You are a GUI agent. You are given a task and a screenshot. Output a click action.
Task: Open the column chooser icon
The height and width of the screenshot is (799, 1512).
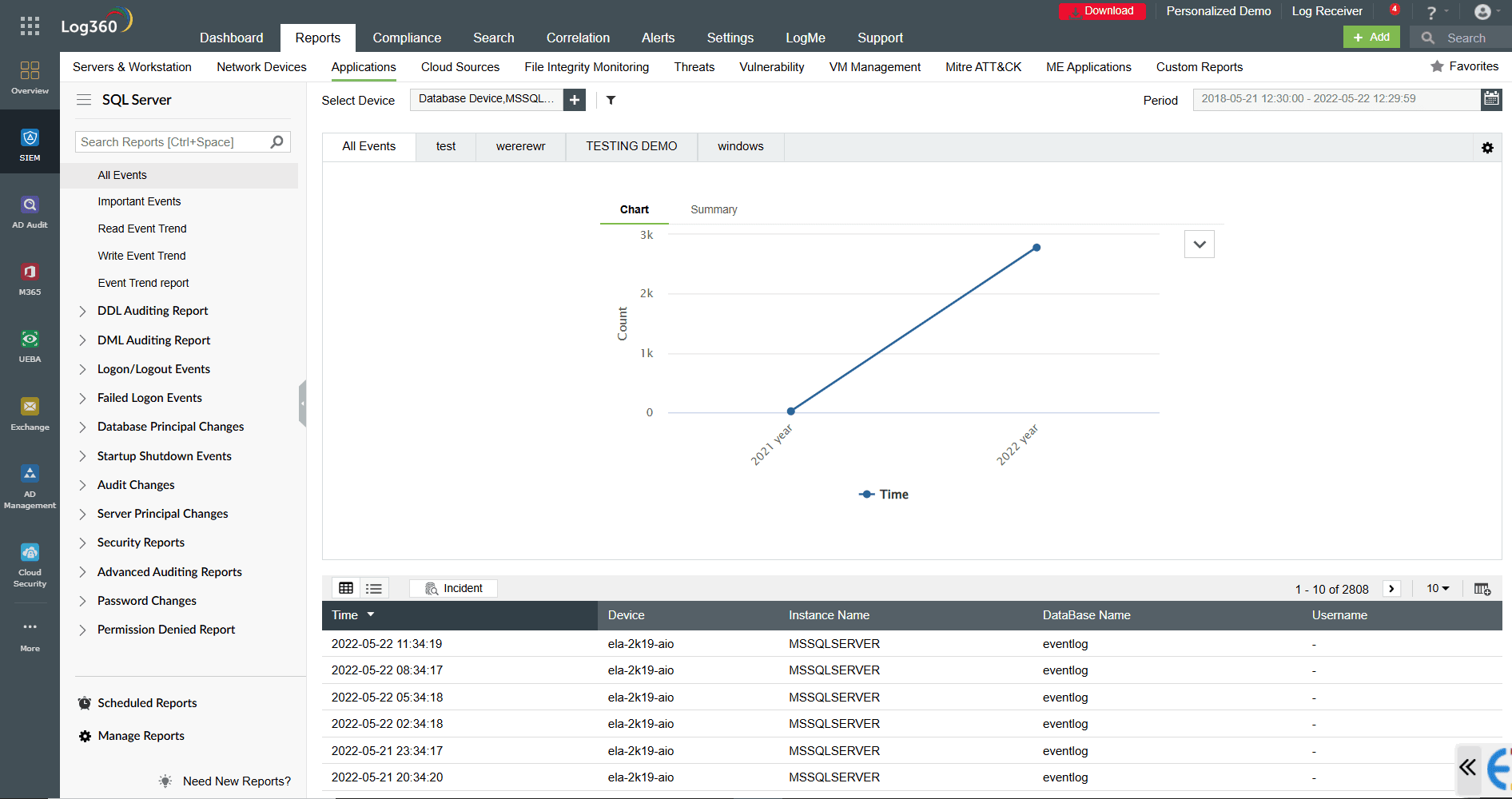click(x=1482, y=589)
